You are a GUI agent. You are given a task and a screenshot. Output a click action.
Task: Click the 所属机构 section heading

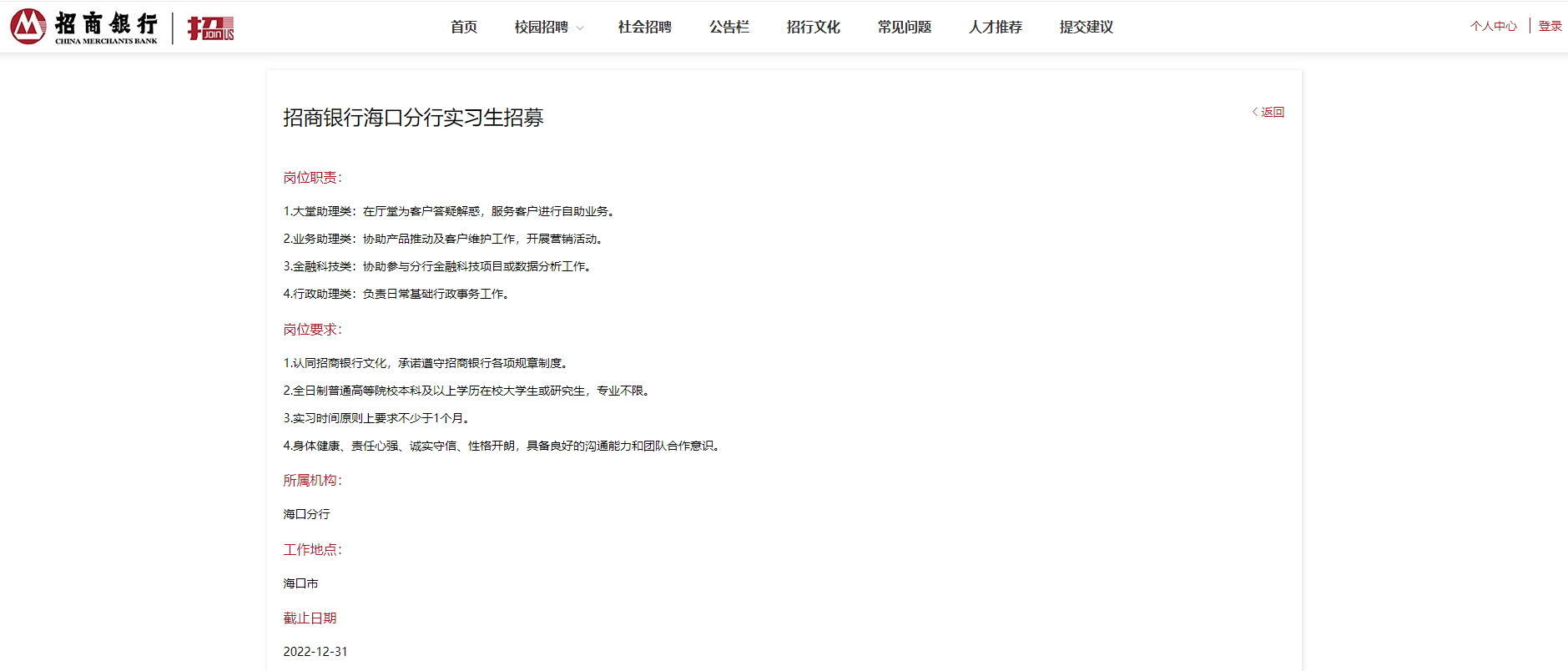tap(312, 481)
